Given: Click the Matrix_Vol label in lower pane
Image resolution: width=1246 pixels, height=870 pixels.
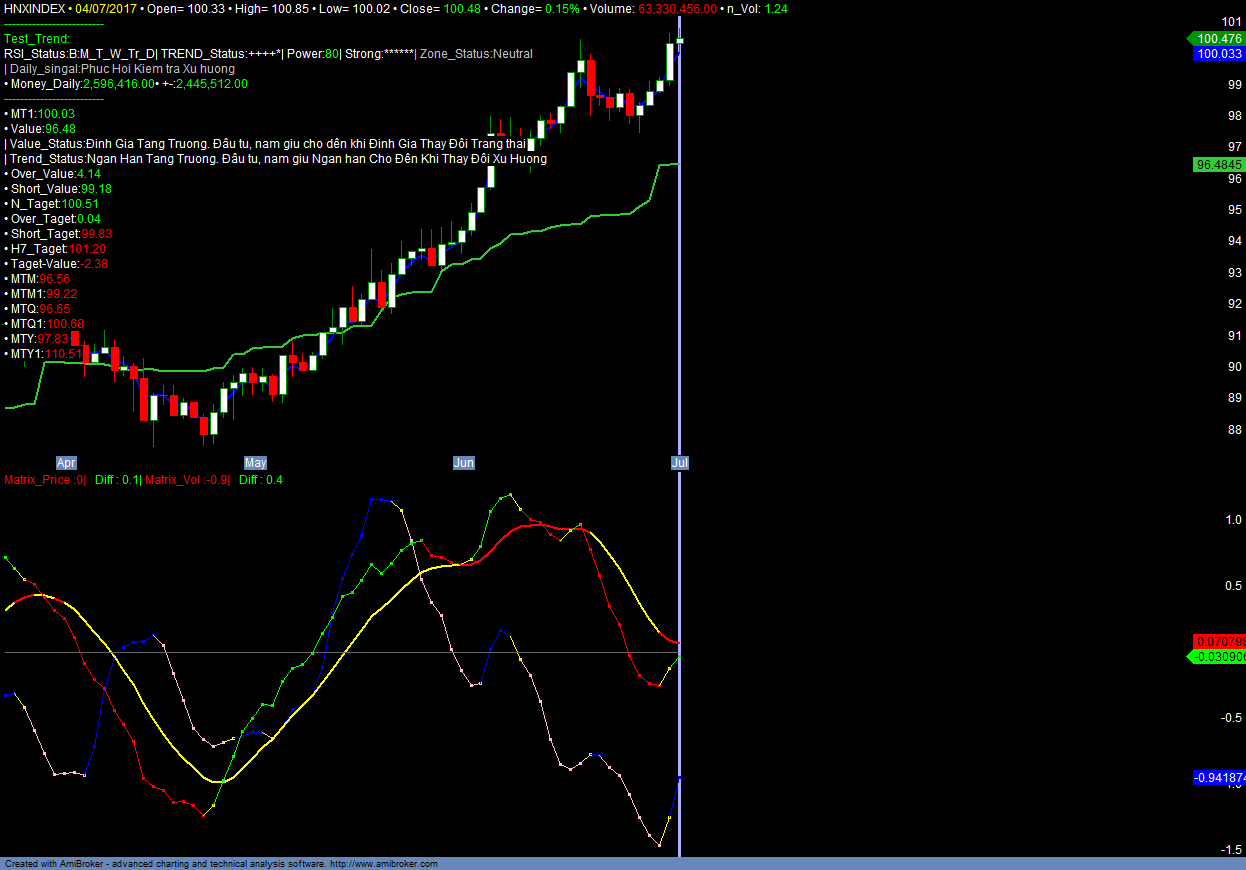Looking at the screenshot, I should point(187,480).
